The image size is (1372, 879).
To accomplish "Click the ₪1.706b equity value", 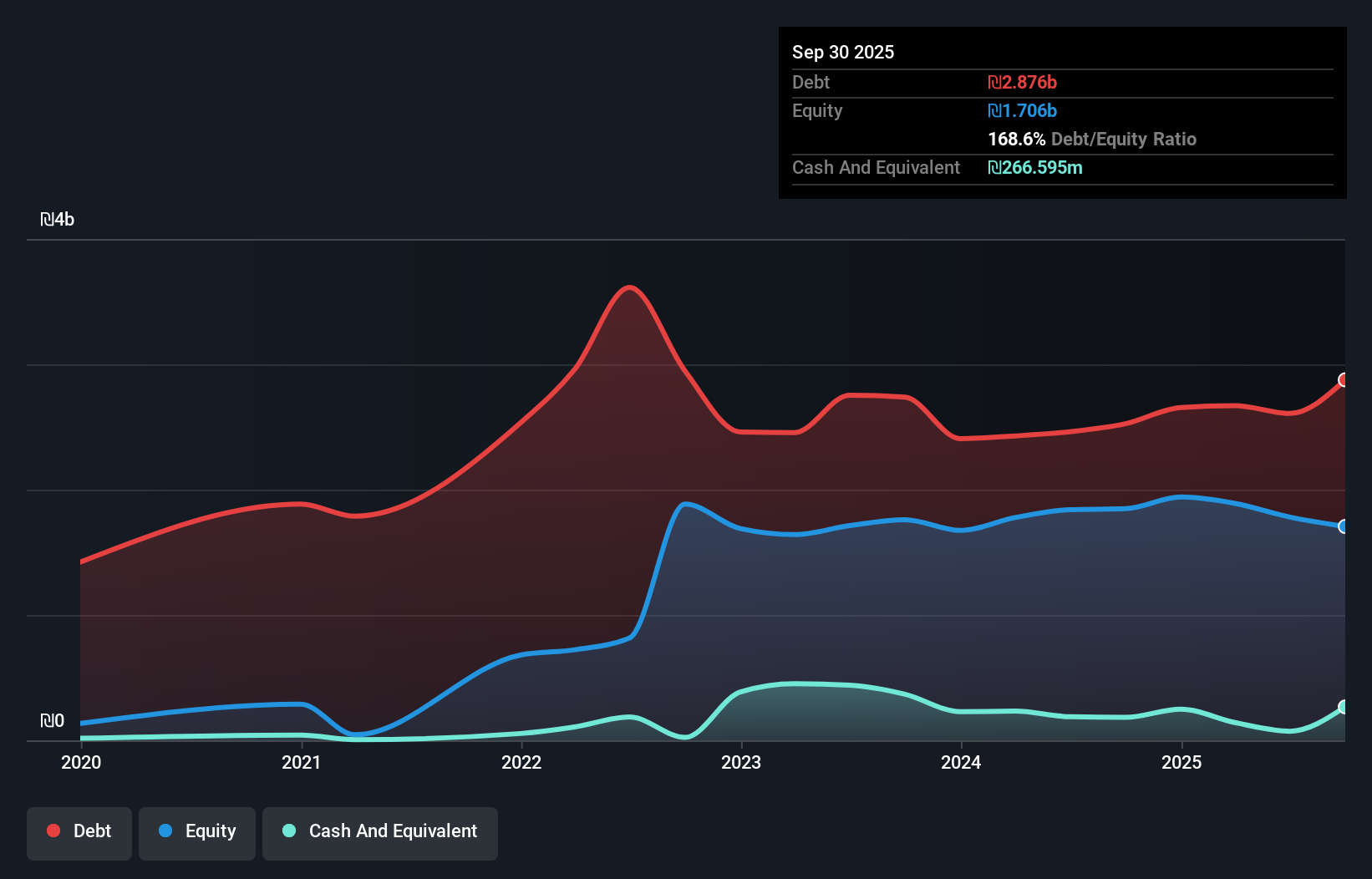I will [x=1022, y=110].
